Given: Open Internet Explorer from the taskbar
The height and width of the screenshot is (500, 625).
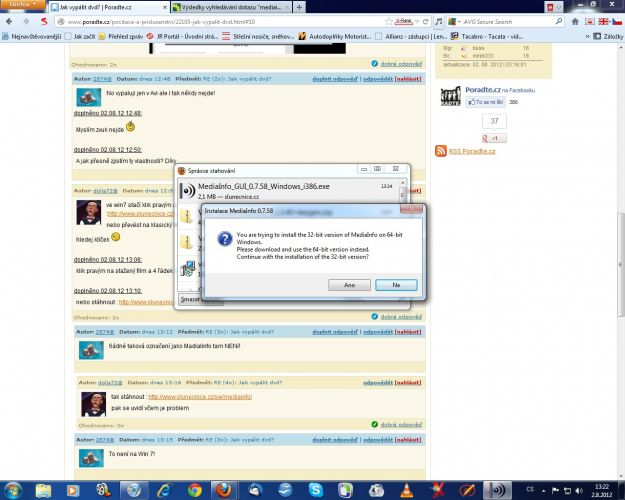Looking at the screenshot, I should pos(164,490).
